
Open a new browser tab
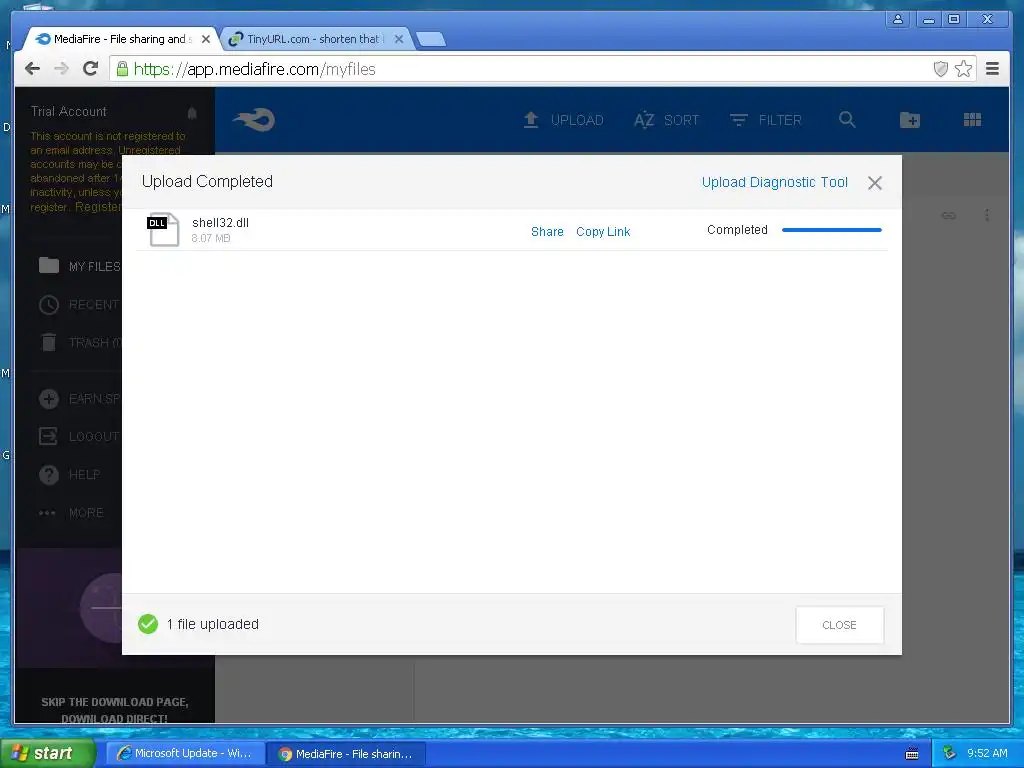(431, 39)
